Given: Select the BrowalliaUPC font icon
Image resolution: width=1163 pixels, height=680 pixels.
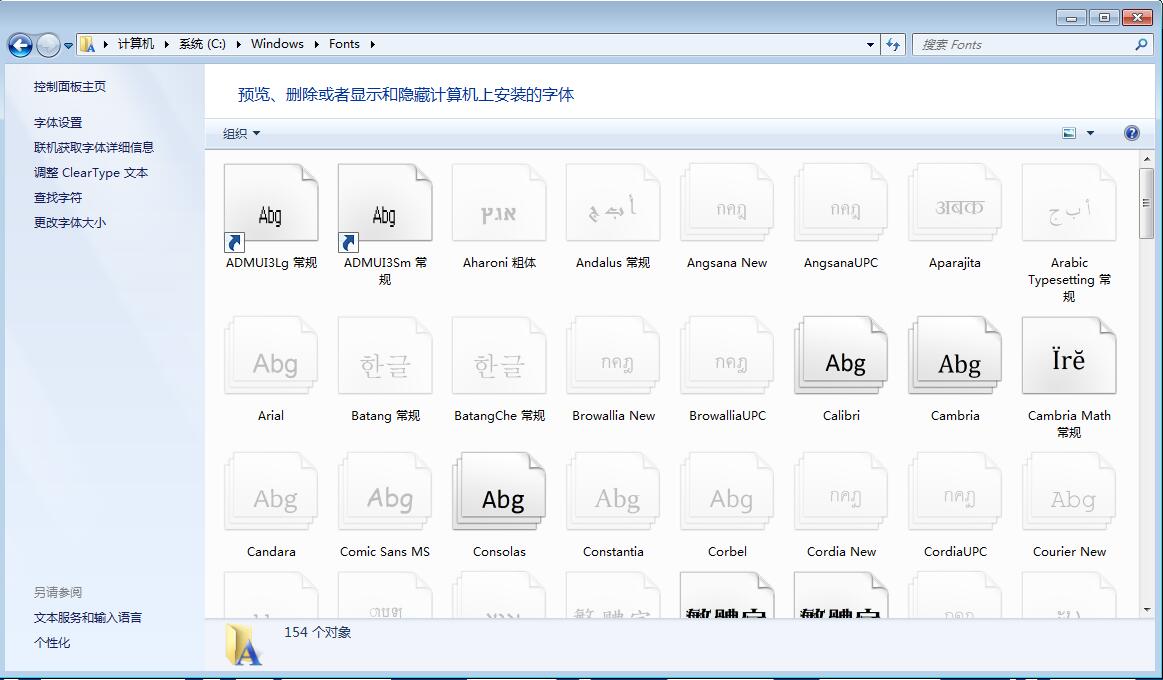Looking at the screenshot, I should [727, 357].
